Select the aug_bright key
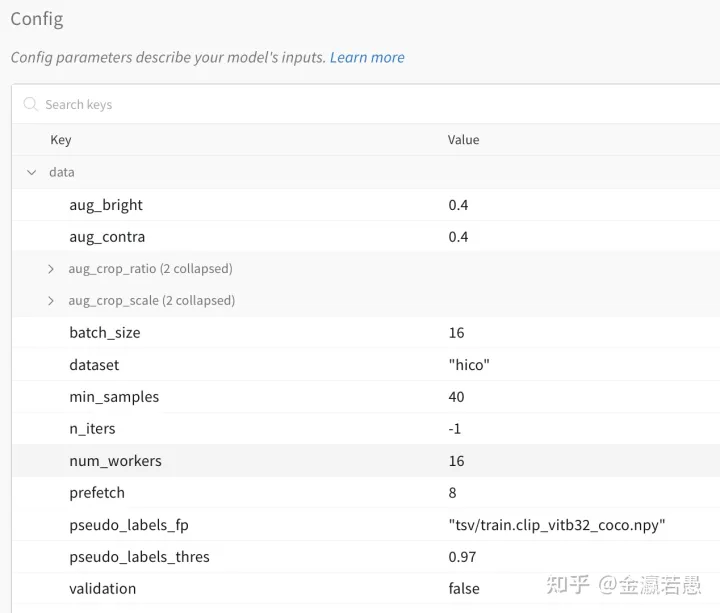Screen dimensions: 720x613 (106, 205)
